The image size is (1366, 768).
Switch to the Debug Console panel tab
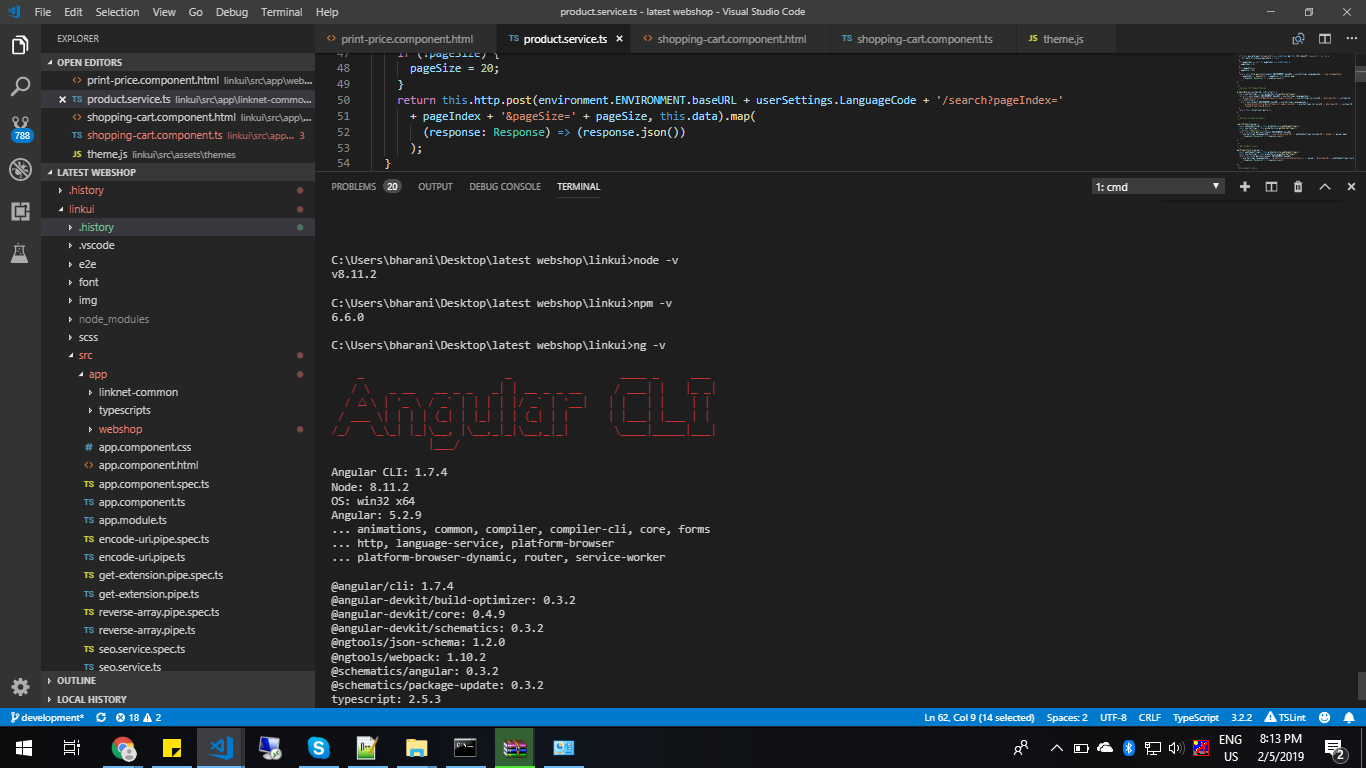[x=505, y=186]
